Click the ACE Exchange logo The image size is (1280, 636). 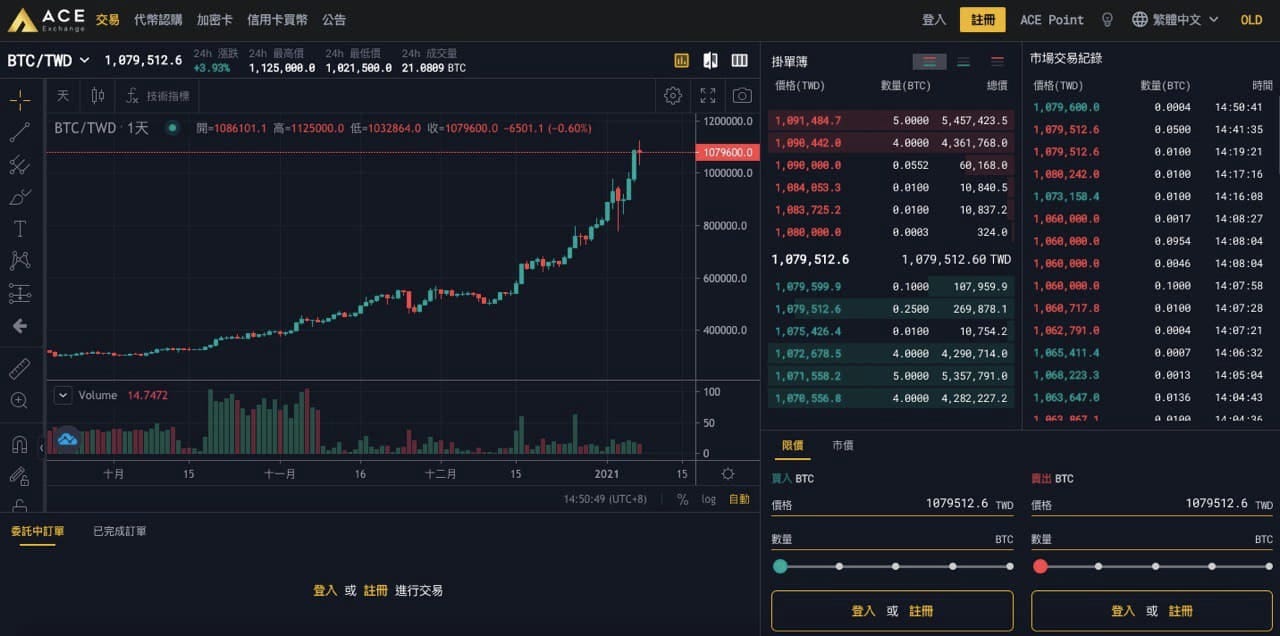click(x=46, y=20)
